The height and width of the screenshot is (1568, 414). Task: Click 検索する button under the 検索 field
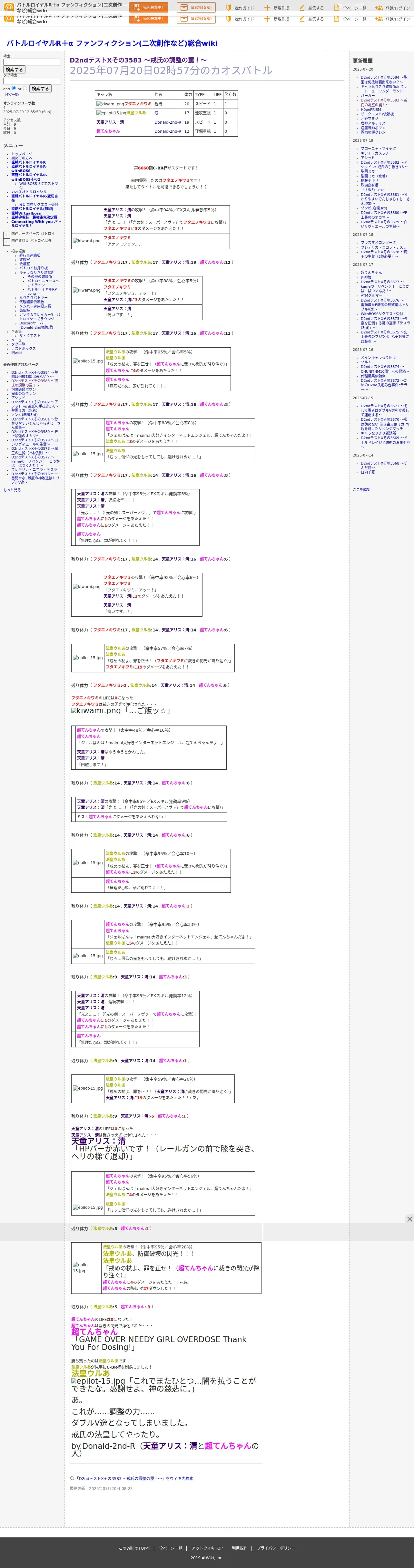pos(14,69)
